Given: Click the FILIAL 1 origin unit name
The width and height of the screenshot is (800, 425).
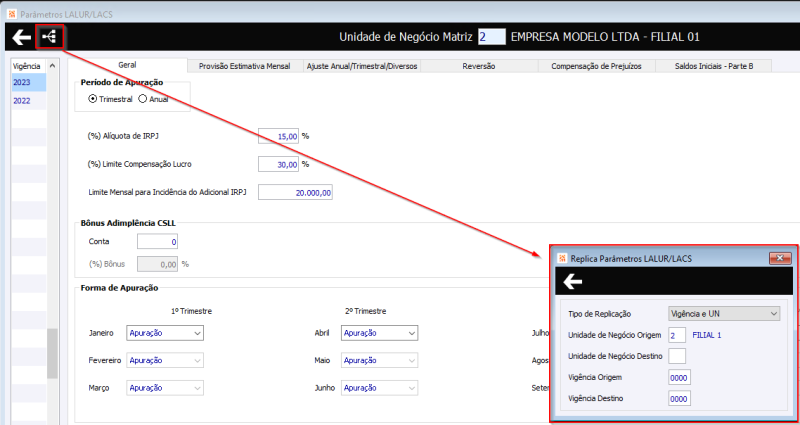Looking at the screenshot, I should 707,335.
